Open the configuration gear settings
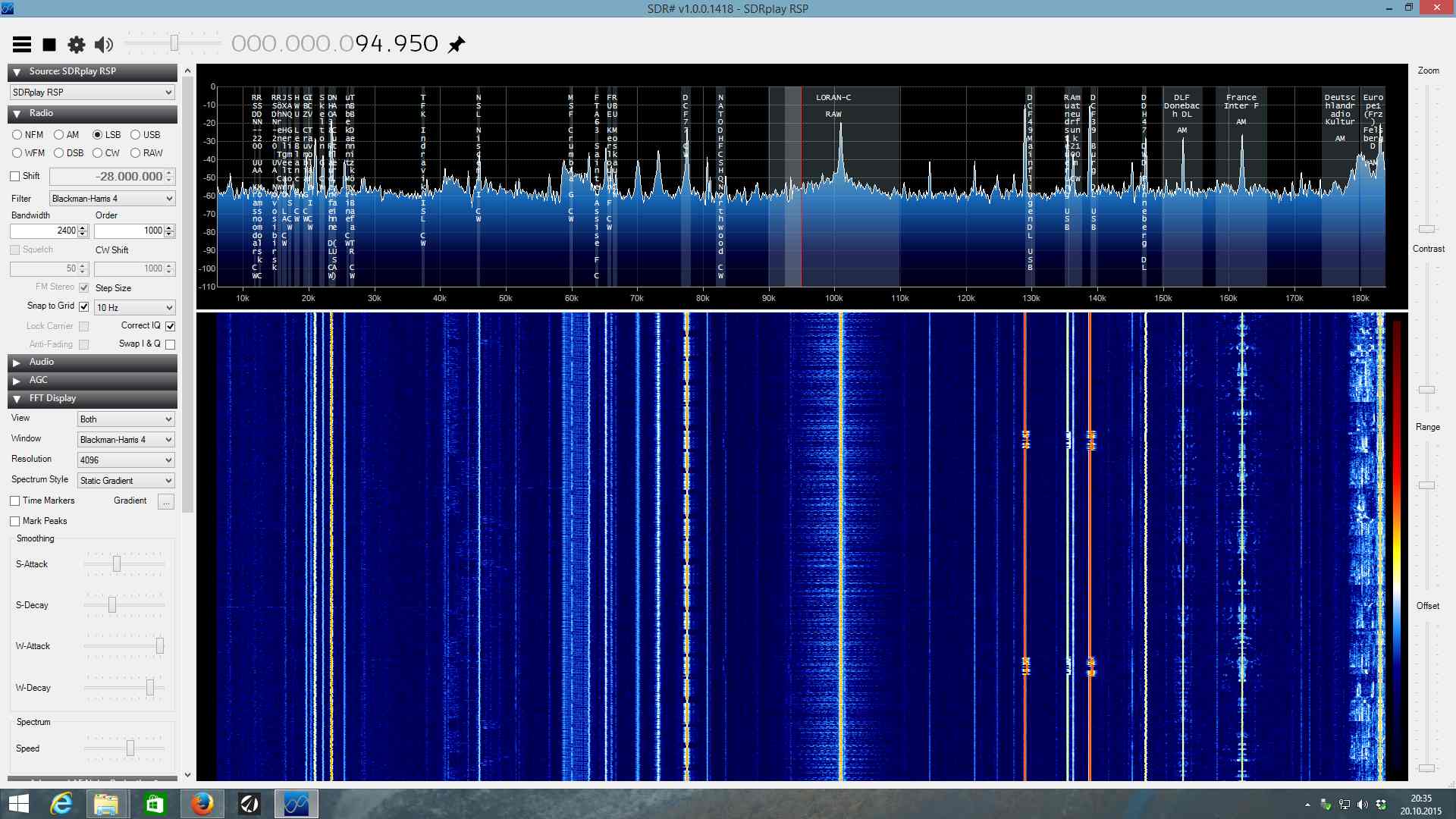The height and width of the screenshot is (819, 1456). (x=77, y=45)
